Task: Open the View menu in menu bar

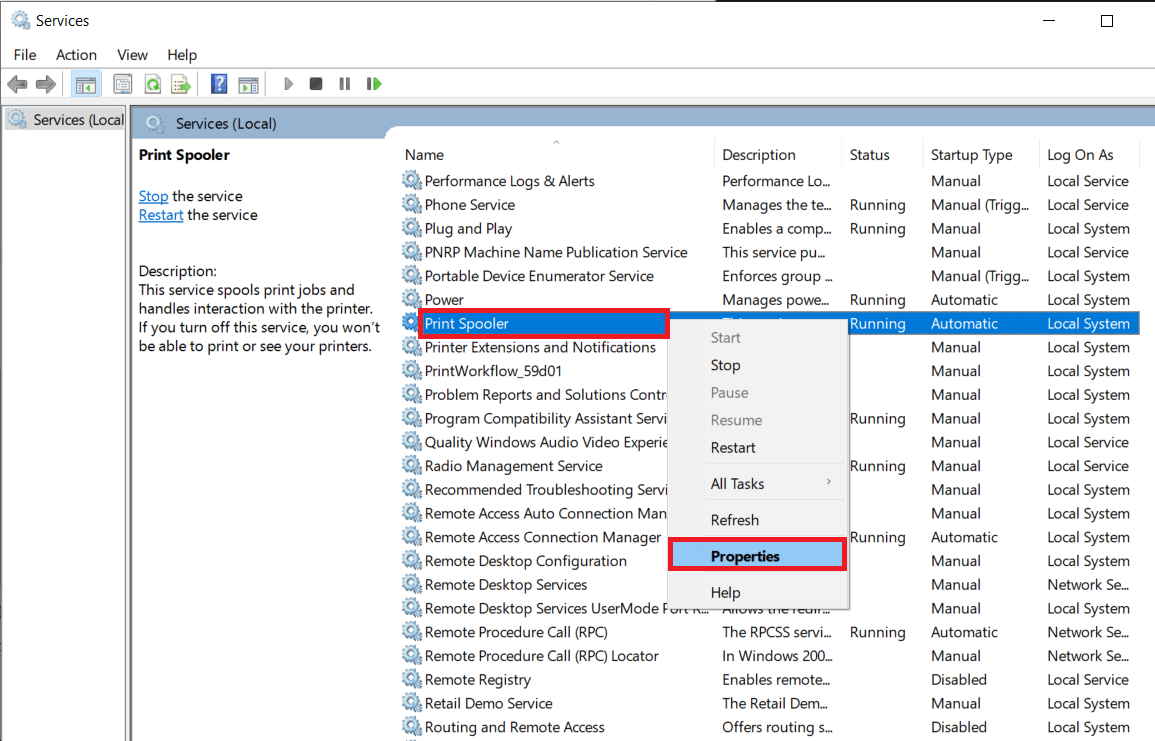Action: coord(132,55)
